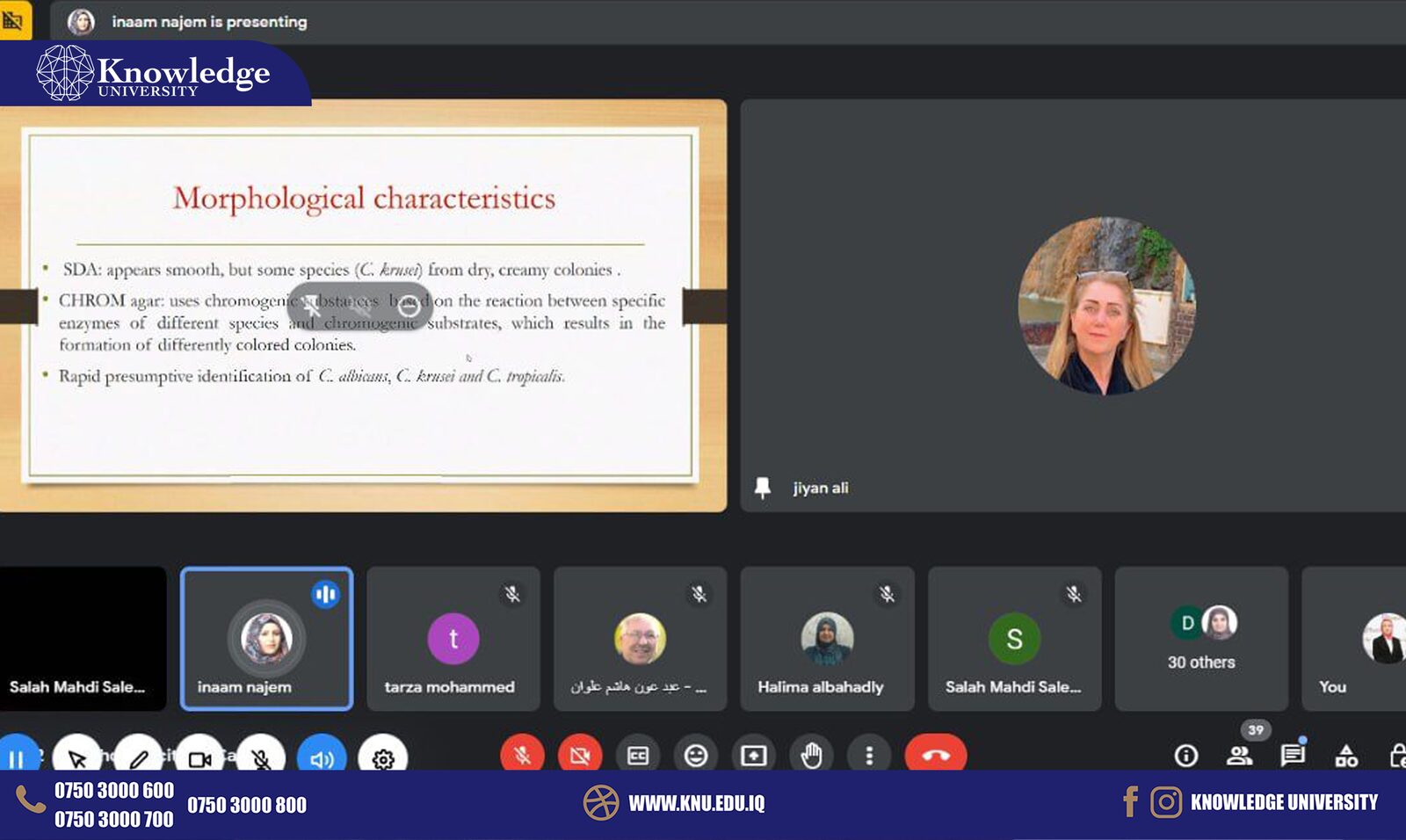Click the remove (minus) icon on slide overlay
Image resolution: width=1406 pixels, height=840 pixels.
(x=408, y=307)
